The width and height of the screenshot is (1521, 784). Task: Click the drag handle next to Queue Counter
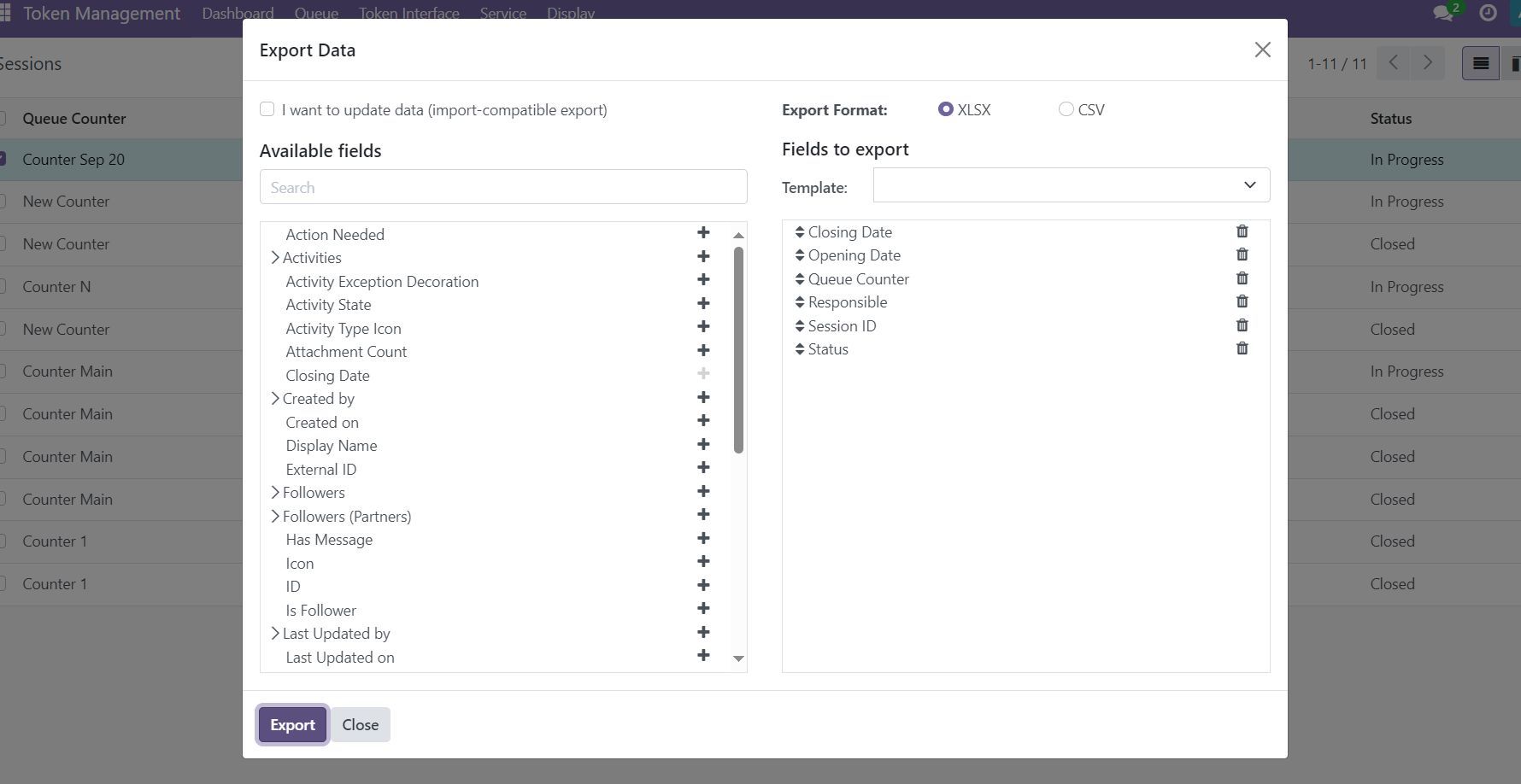pyautogui.click(x=800, y=279)
